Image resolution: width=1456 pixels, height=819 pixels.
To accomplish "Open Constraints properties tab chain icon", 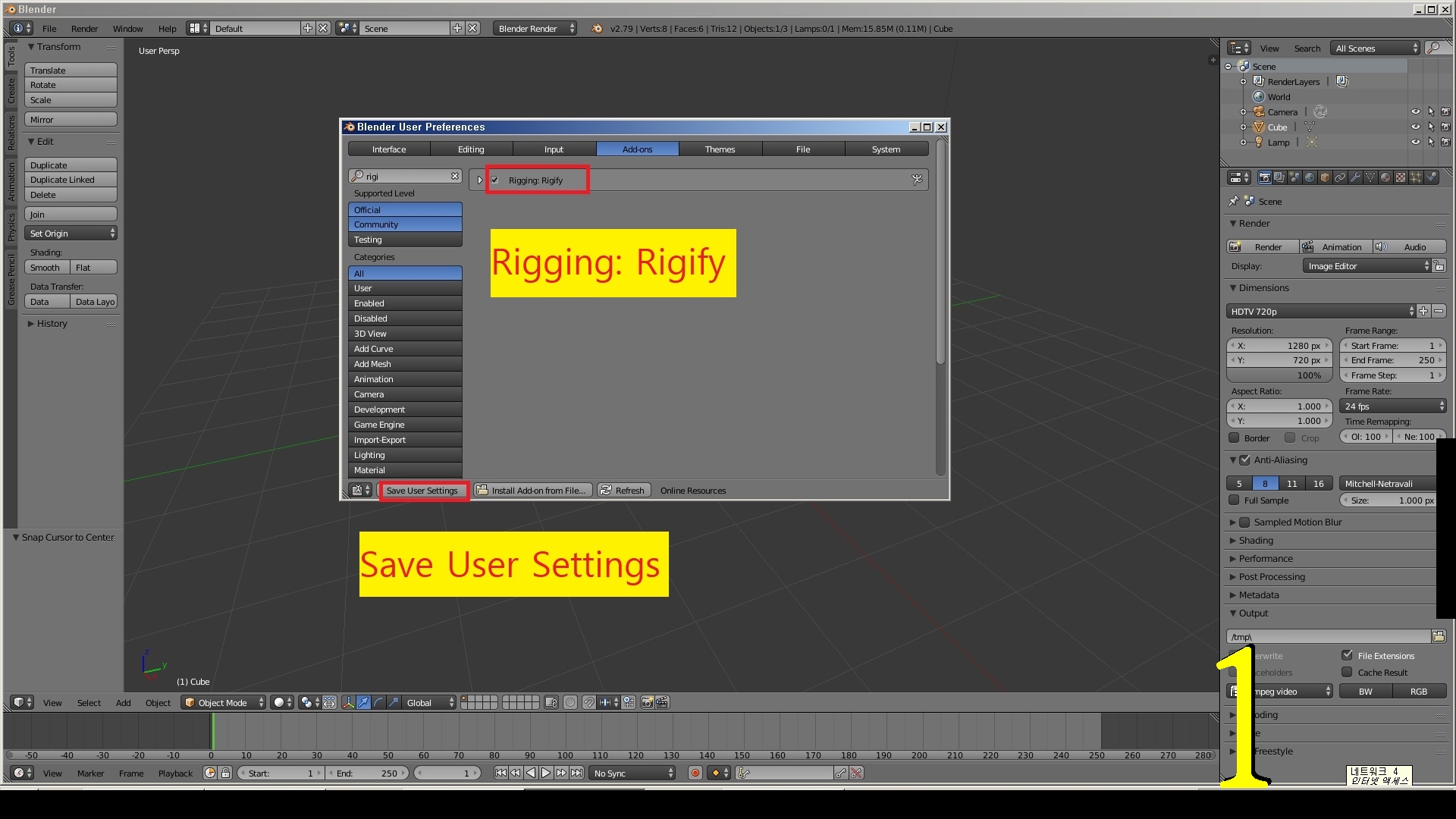I will pyautogui.click(x=1340, y=177).
